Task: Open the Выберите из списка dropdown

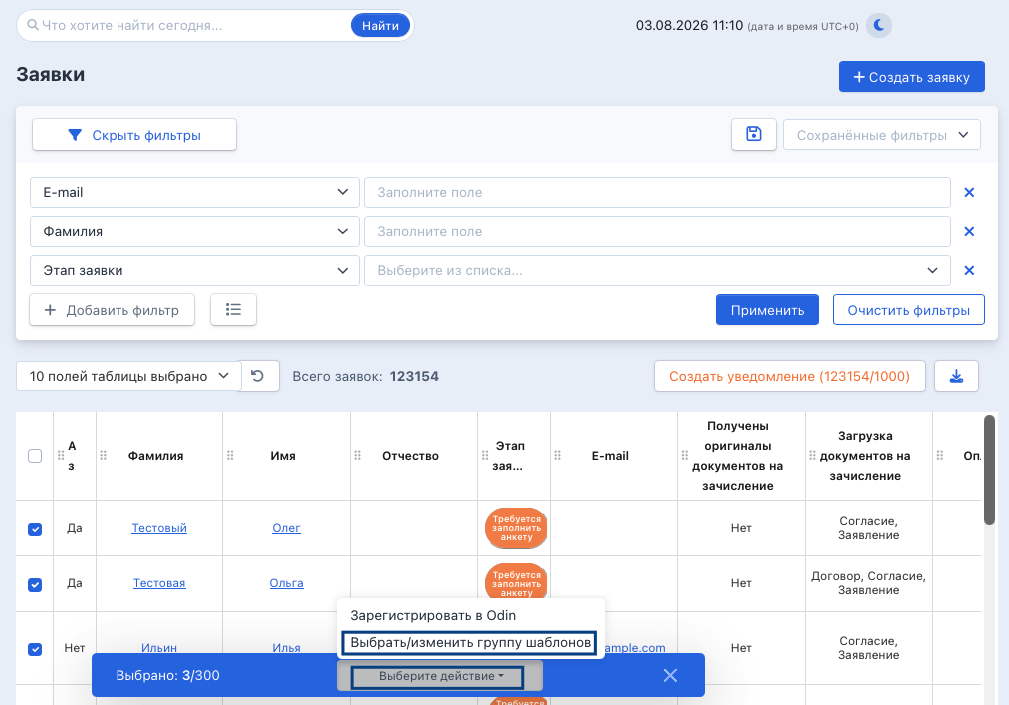Action: click(657, 271)
